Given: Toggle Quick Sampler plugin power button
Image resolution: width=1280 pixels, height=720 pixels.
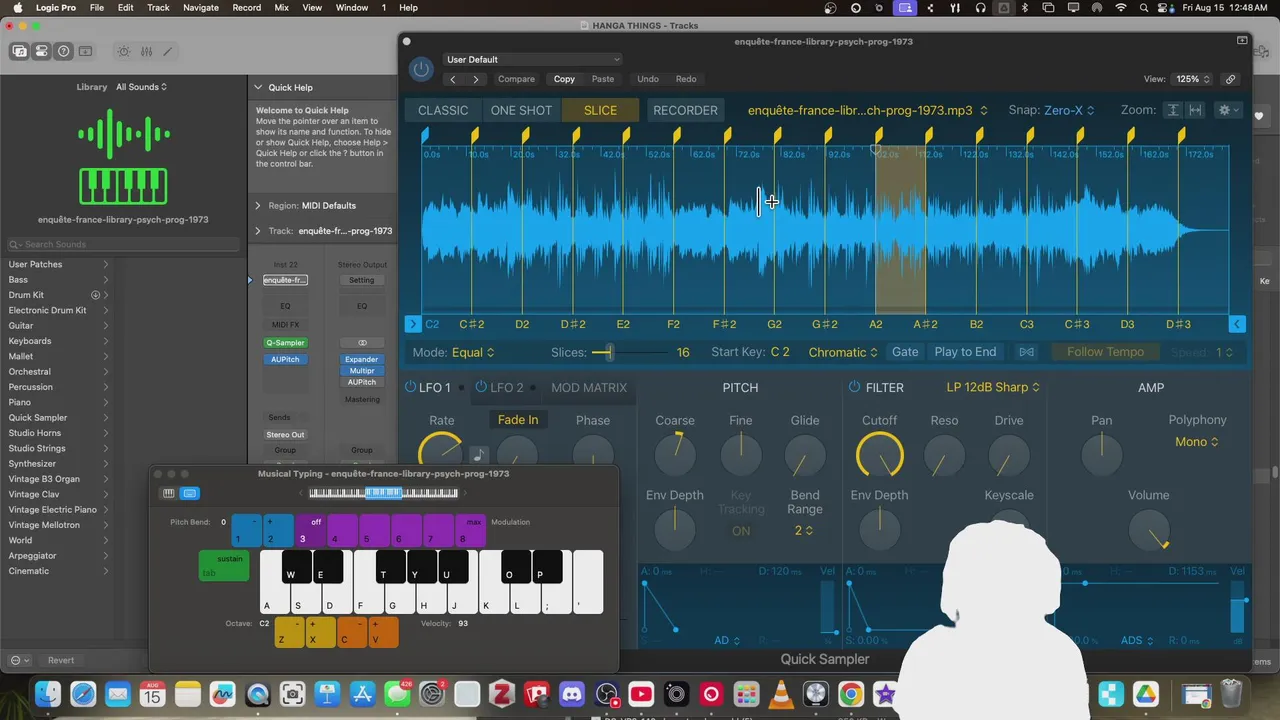Looking at the screenshot, I should click(421, 69).
